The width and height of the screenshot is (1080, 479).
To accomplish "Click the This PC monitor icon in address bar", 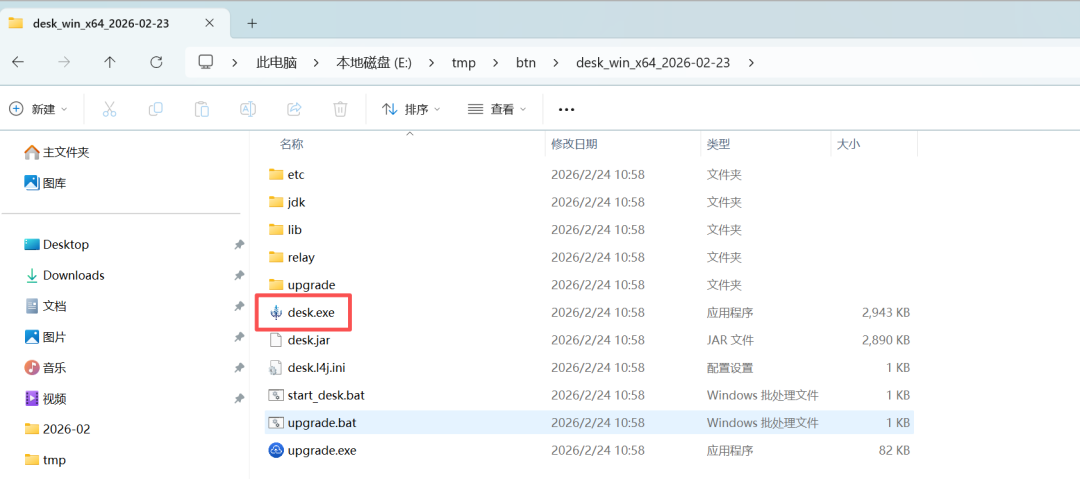I will 205,62.
